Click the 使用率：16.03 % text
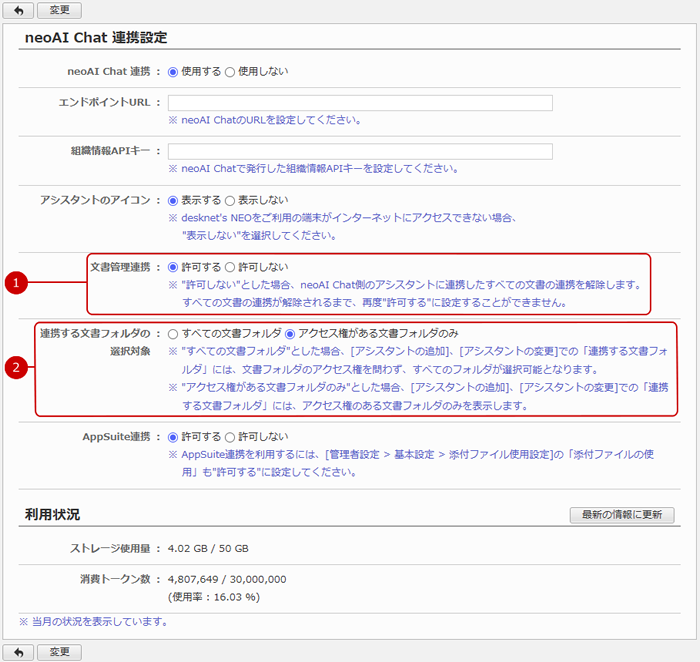This screenshot has width=700, height=662. 214,597
